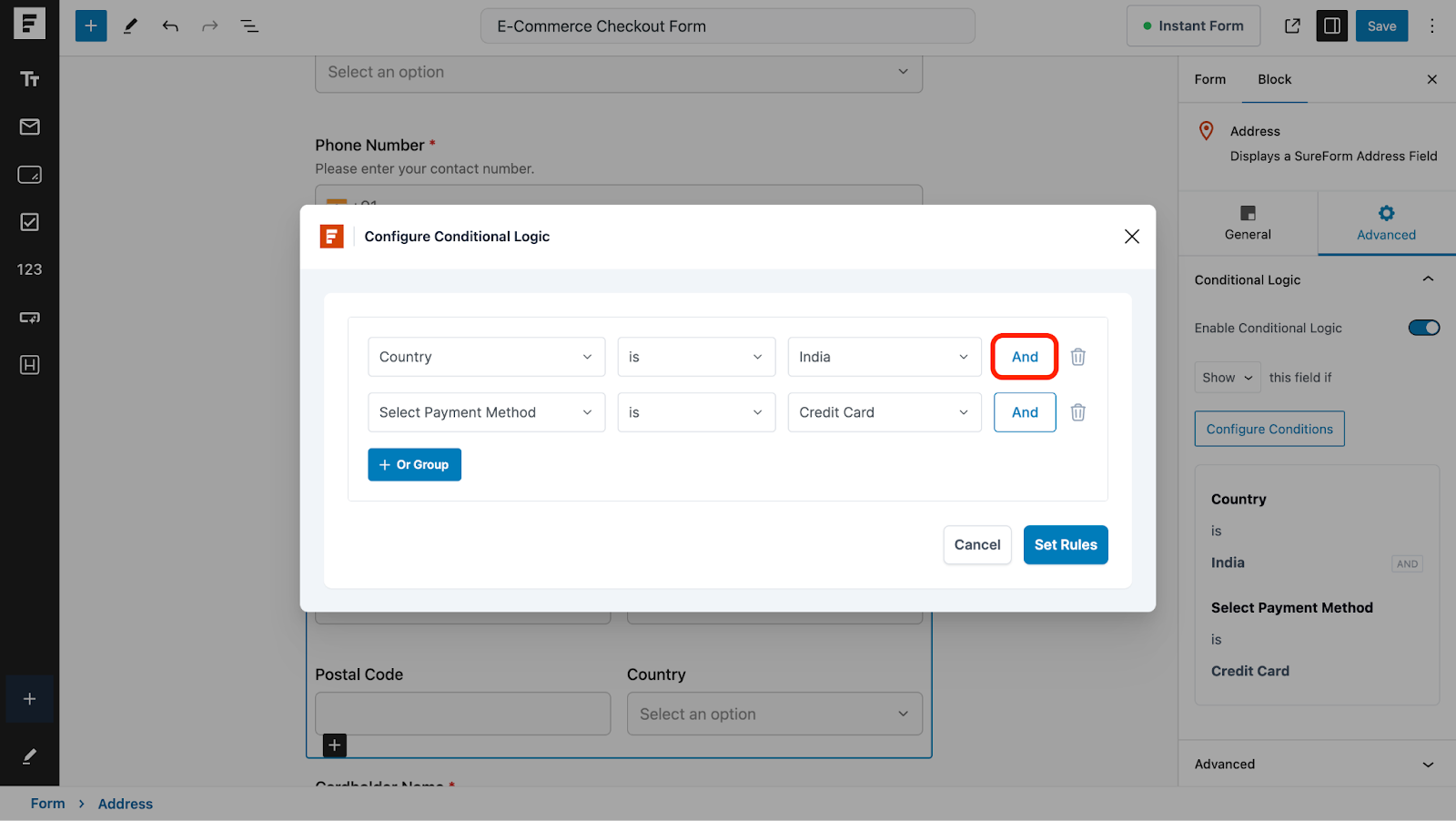Expand the Advanced section in sidebar
The width and height of the screenshot is (1456, 821).
[1316, 764]
